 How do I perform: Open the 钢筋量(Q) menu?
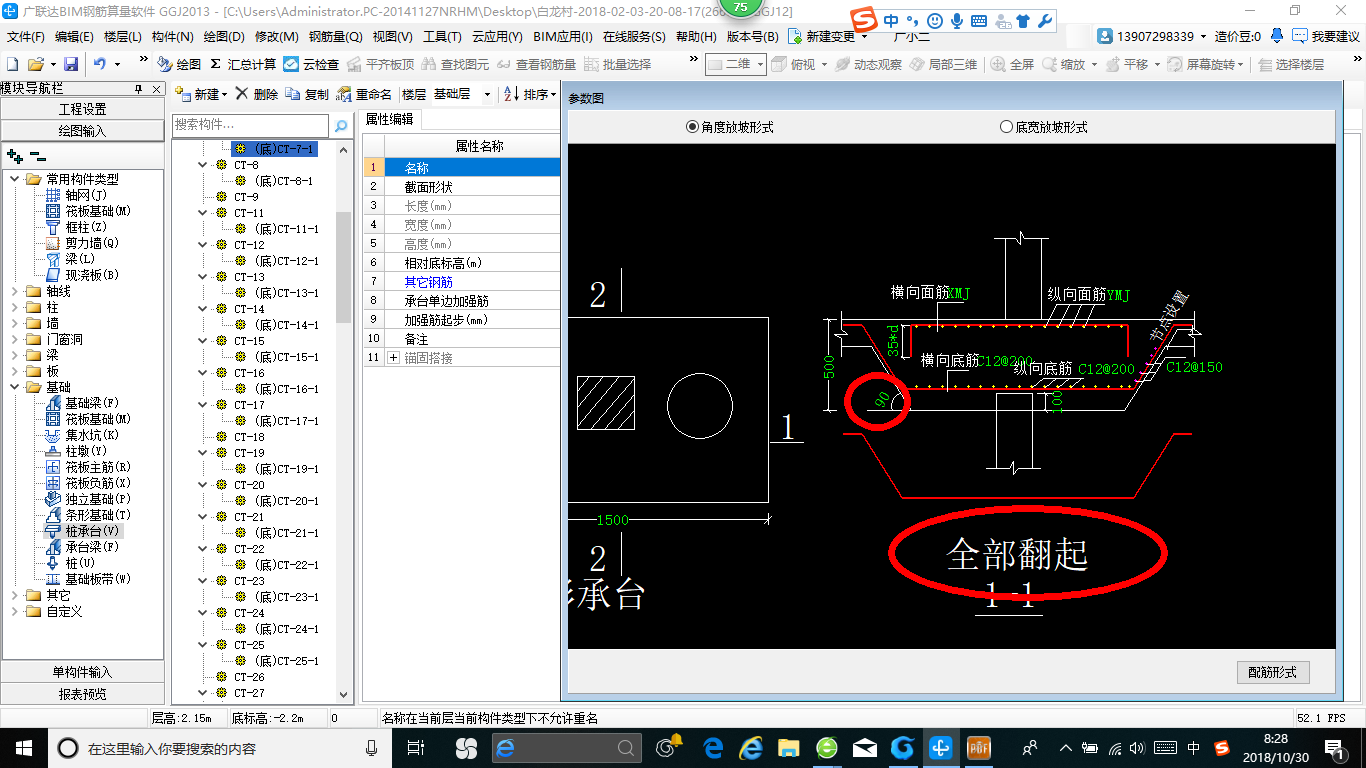(x=335, y=36)
